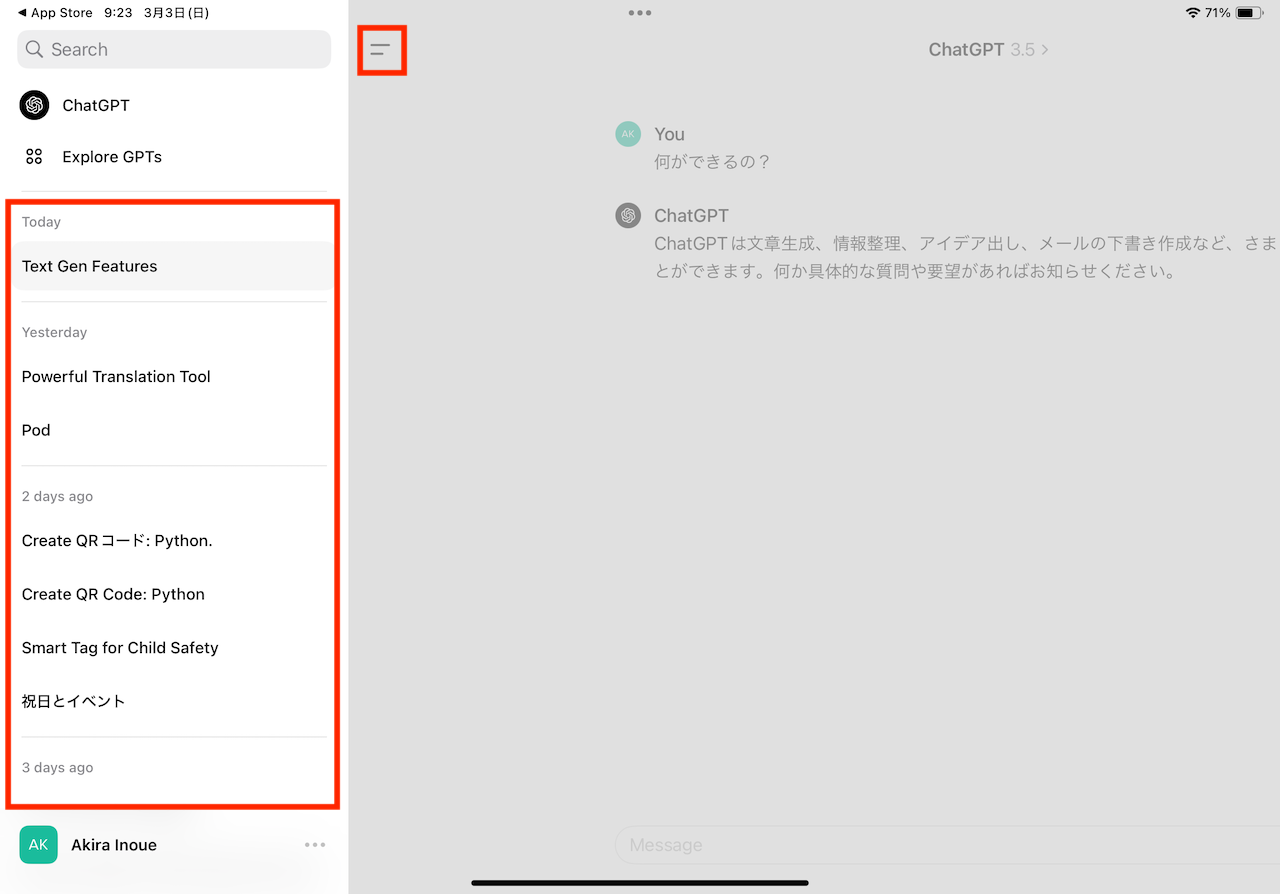Tap the search magnifier icon
This screenshot has height=894, width=1280.
(x=34, y=49)
